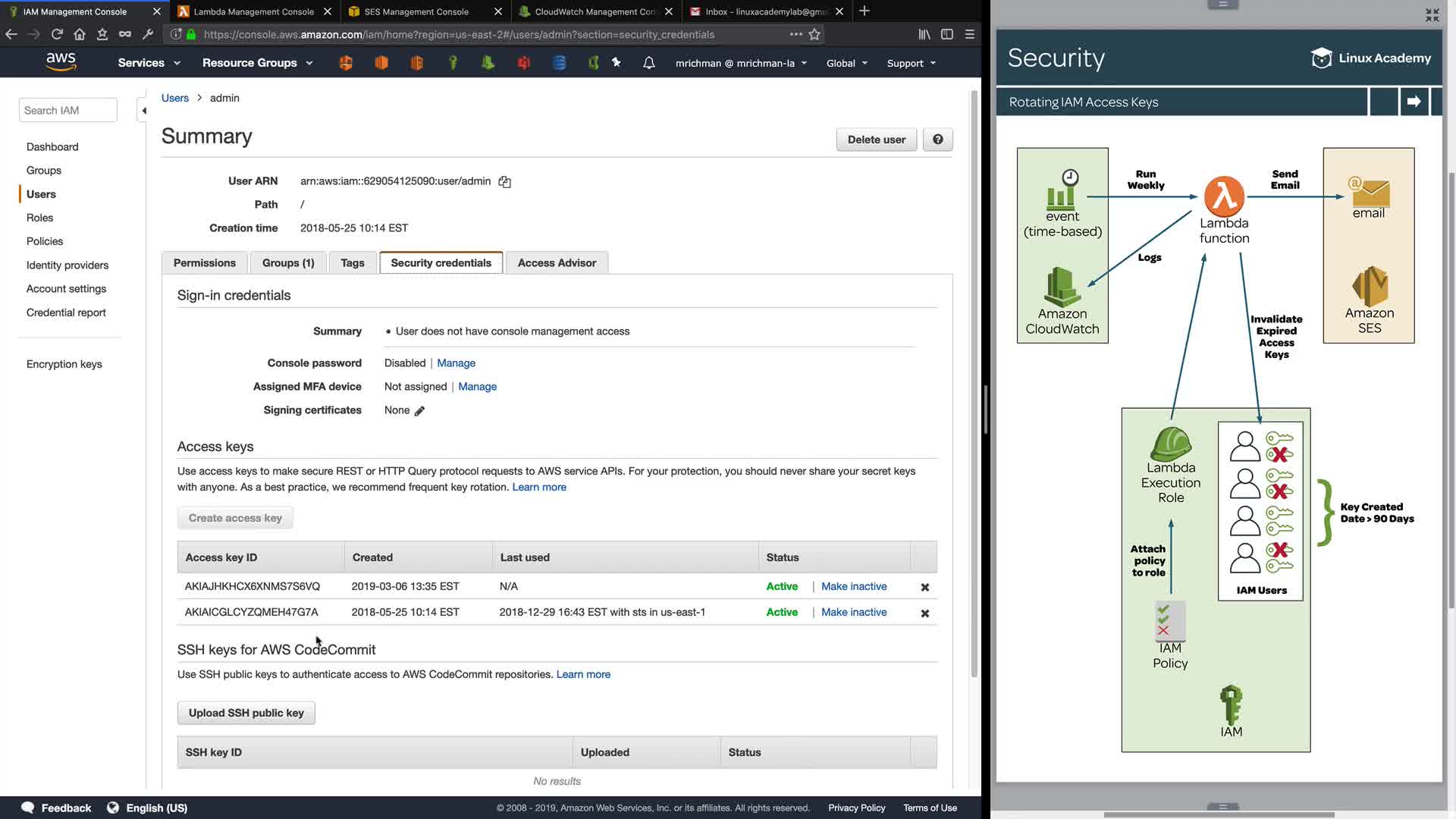Go to the next slide arrow

pos(1414,102)
